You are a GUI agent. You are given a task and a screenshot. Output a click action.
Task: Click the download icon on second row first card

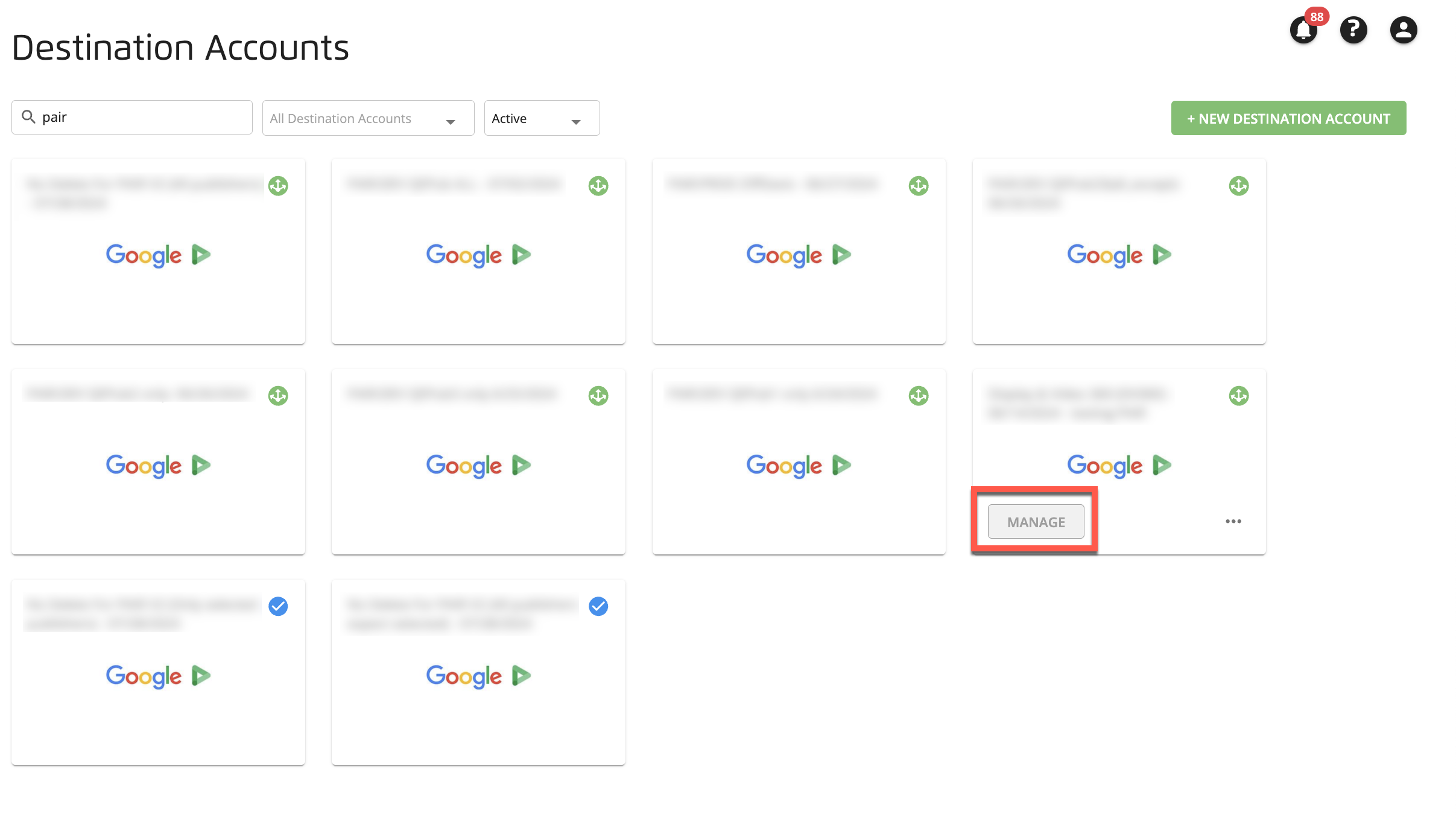click(277, 396)
